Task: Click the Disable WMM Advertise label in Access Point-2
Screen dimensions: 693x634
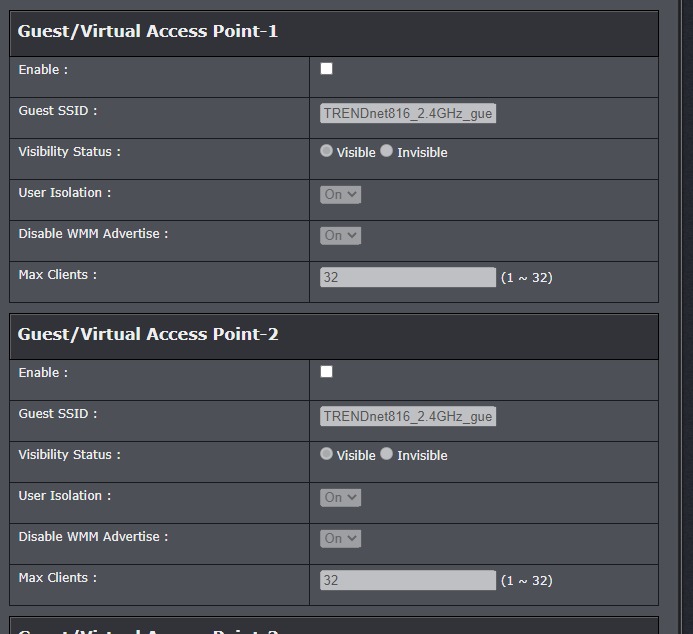Action: 93,537
